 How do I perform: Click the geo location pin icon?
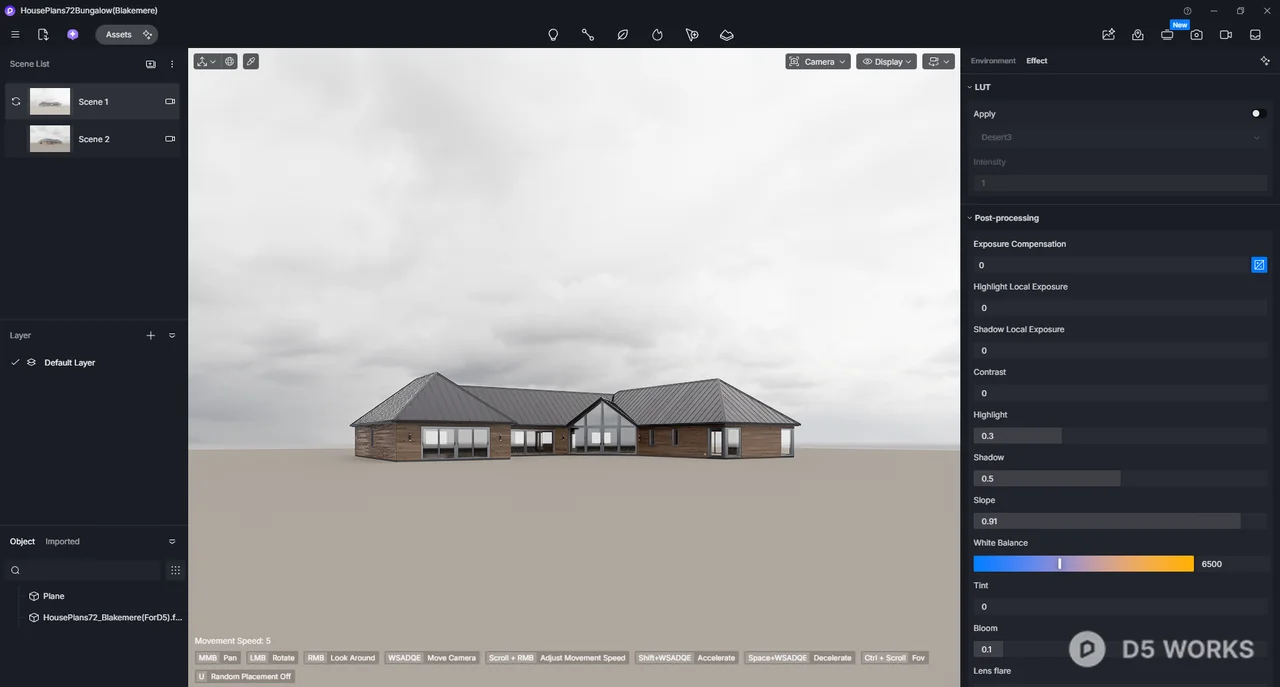[1138, 34]
